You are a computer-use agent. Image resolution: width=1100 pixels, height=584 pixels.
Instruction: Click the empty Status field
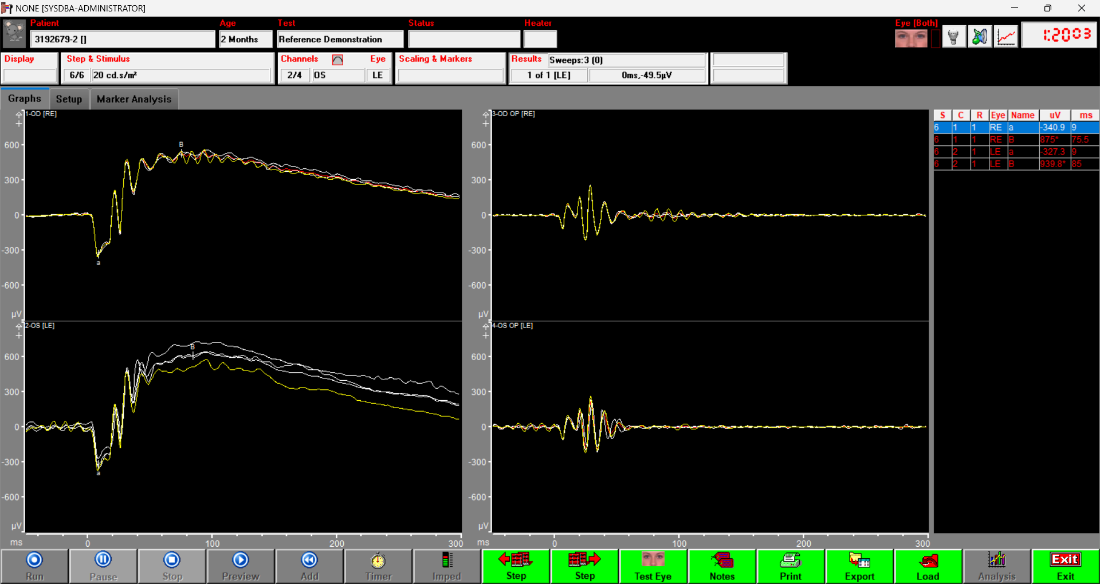click(464, 39)
